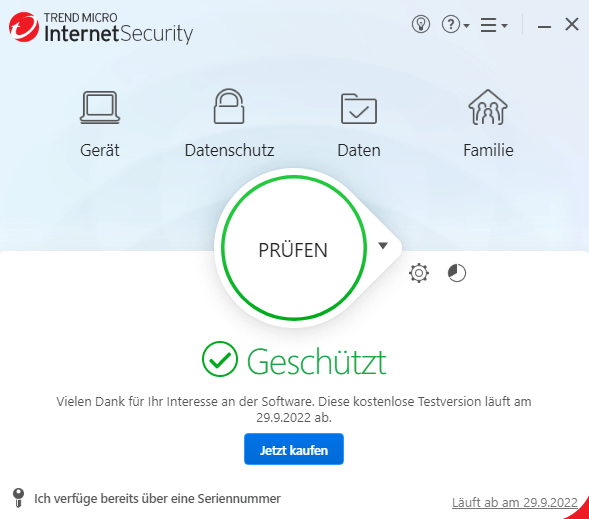
Task: Open the Gerät laptop icon
Action: (100, 107)
